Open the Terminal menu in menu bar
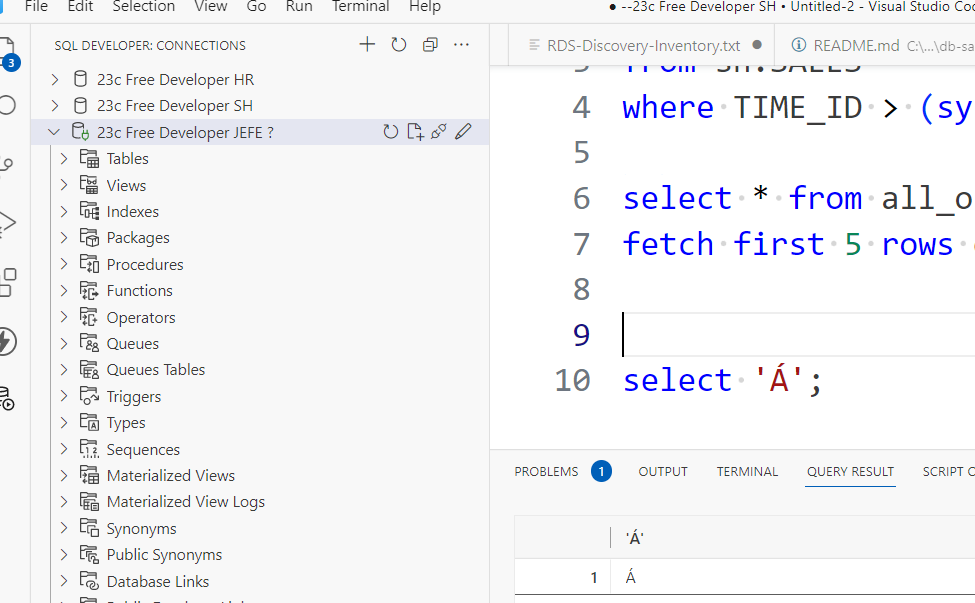975x603 pixels. coord(360,7)
